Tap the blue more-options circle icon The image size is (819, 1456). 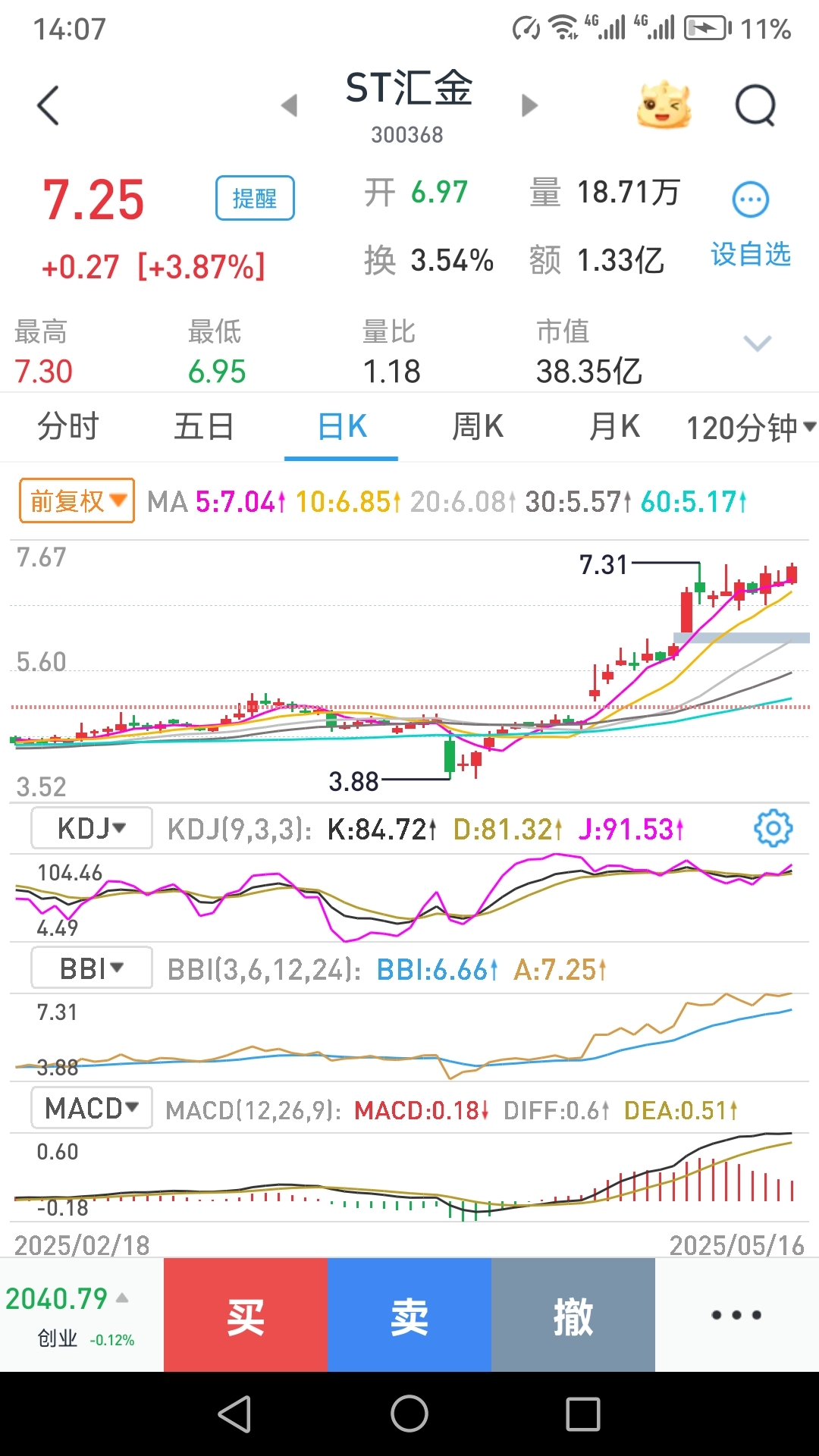coord(751,199)
